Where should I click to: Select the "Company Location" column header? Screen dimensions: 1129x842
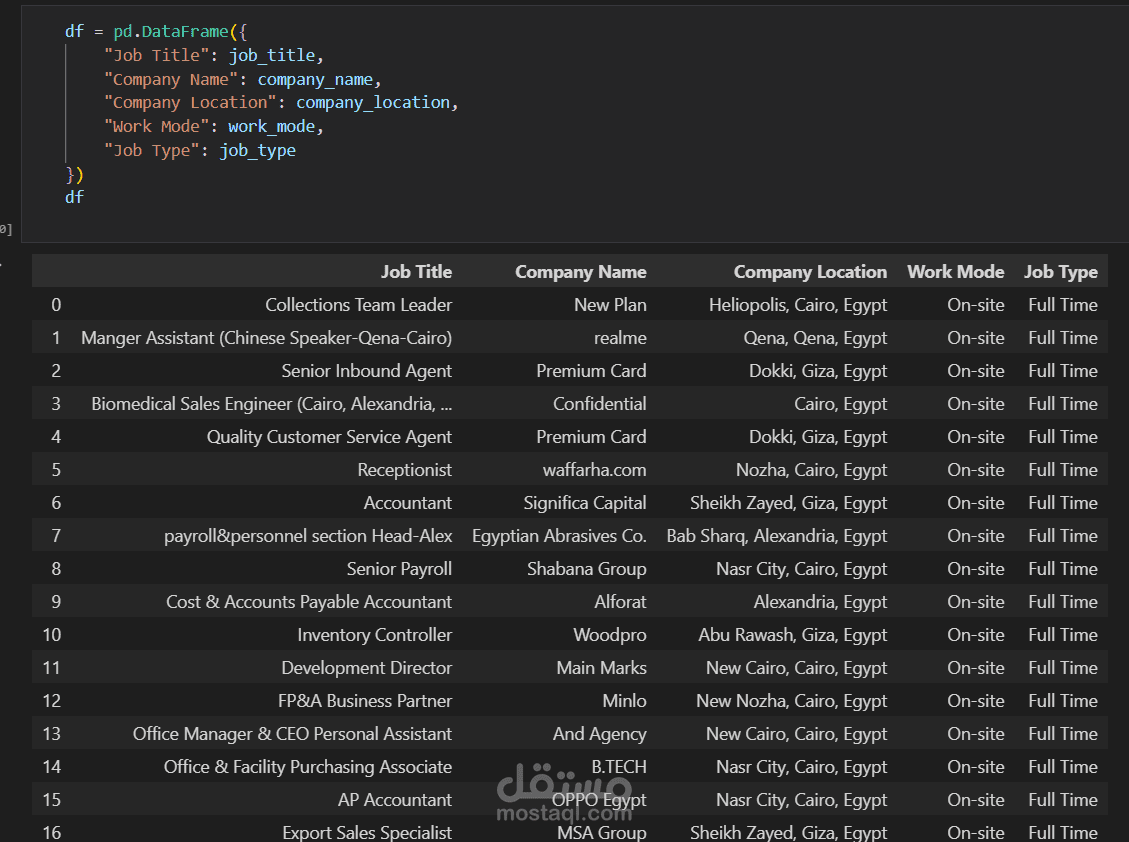tap(810, 271)
